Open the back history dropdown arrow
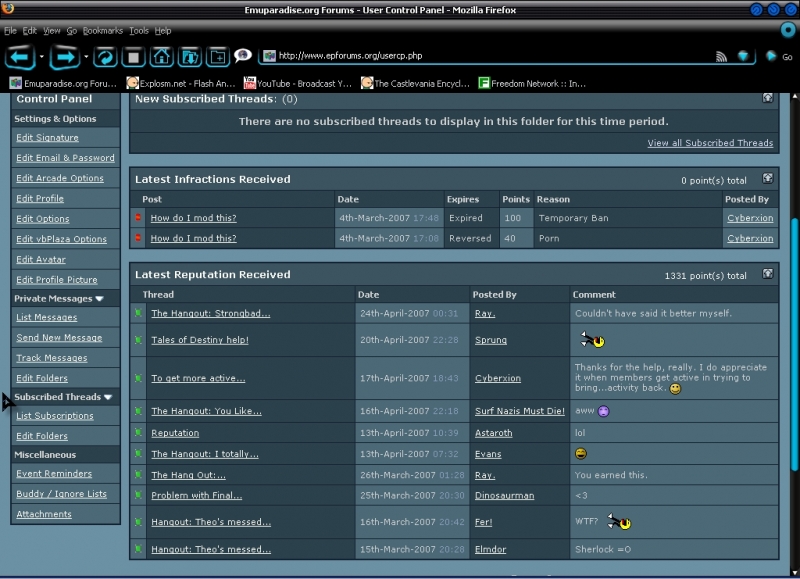800x579 pixels. pyautogui.click(x=42, y=57)
